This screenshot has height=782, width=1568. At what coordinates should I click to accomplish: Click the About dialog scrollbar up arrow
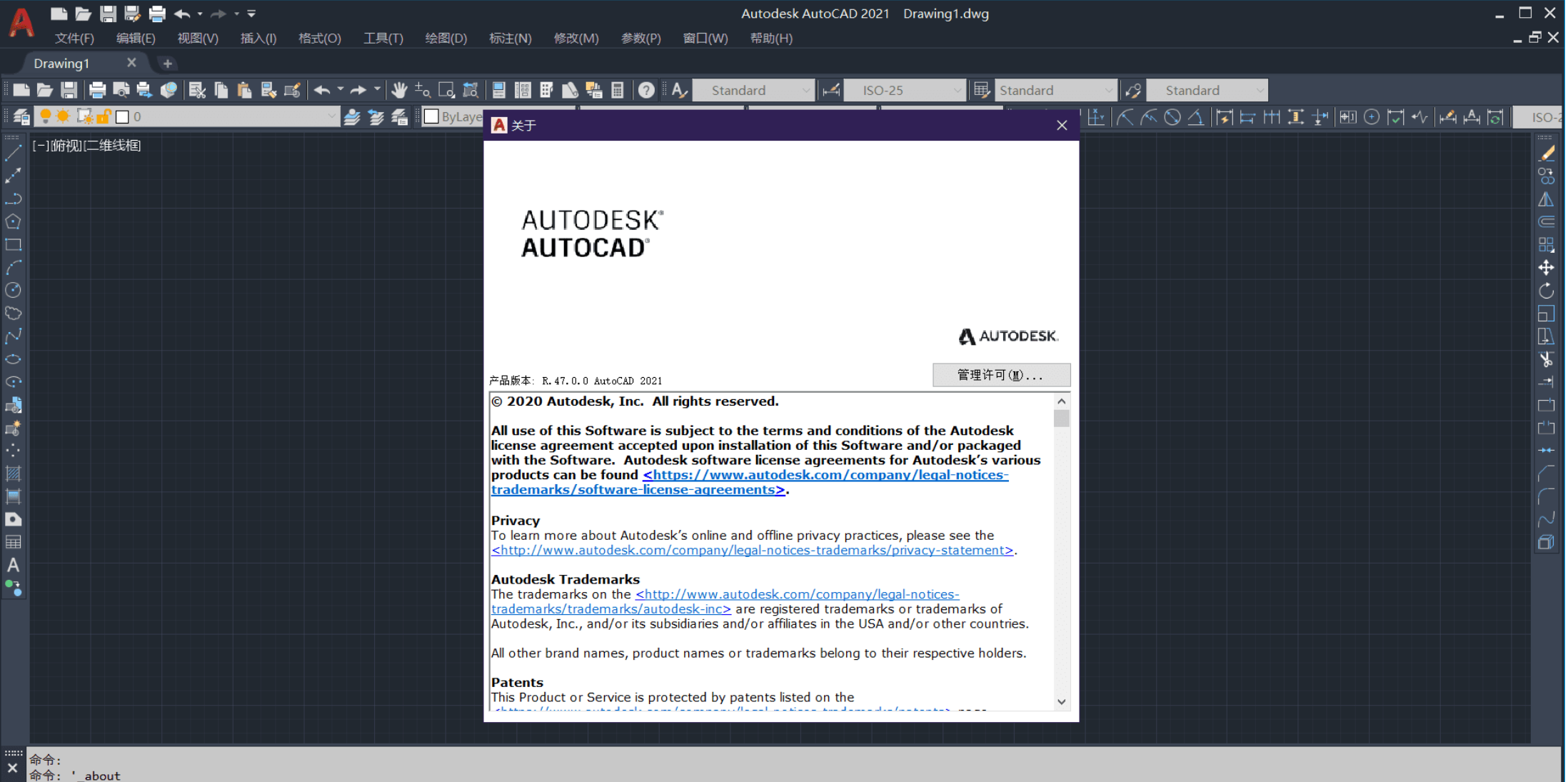(x=1062, y=401)
